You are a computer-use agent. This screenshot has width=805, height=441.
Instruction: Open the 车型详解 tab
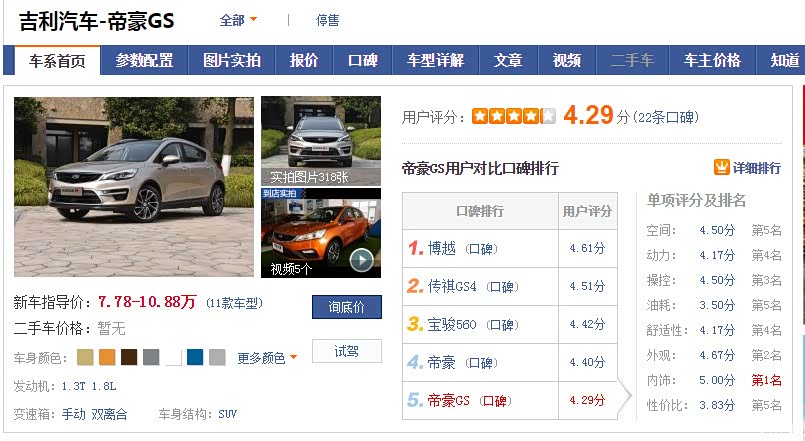(x=435, y=61)
